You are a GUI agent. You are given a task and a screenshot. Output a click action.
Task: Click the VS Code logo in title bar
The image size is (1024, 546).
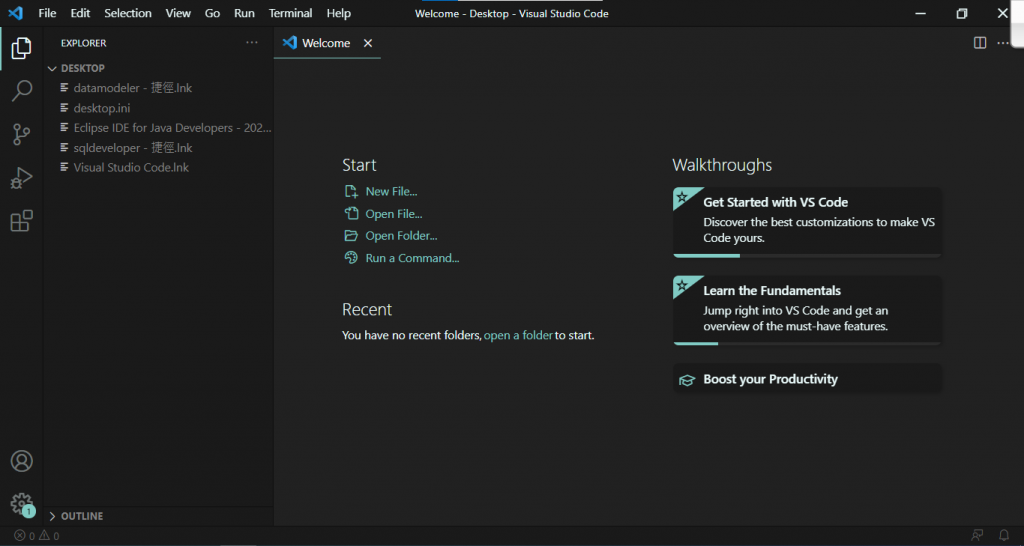pyautogui.click(x=15, y=13)
